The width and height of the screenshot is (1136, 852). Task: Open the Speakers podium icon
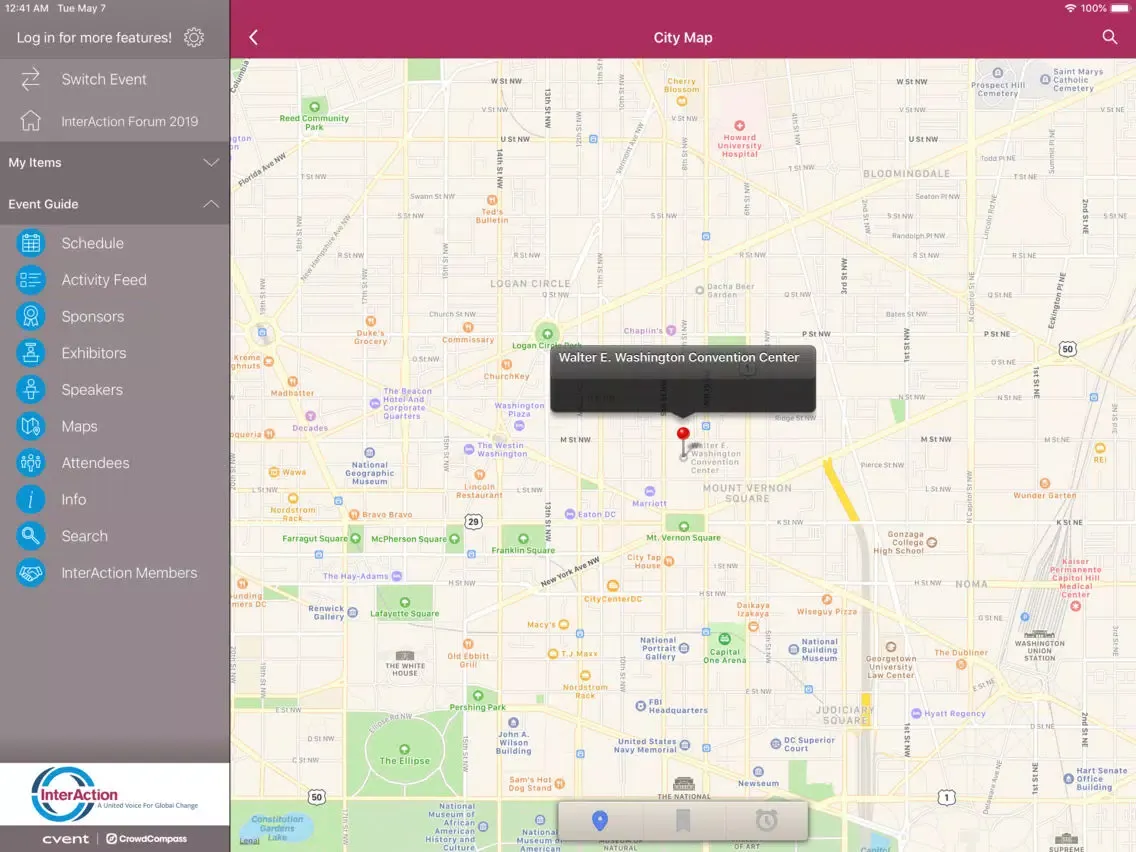(30, 390)
